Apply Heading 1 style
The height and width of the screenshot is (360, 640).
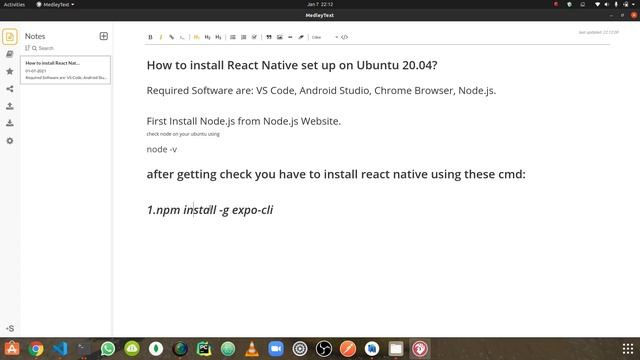(x=197, y=37)
